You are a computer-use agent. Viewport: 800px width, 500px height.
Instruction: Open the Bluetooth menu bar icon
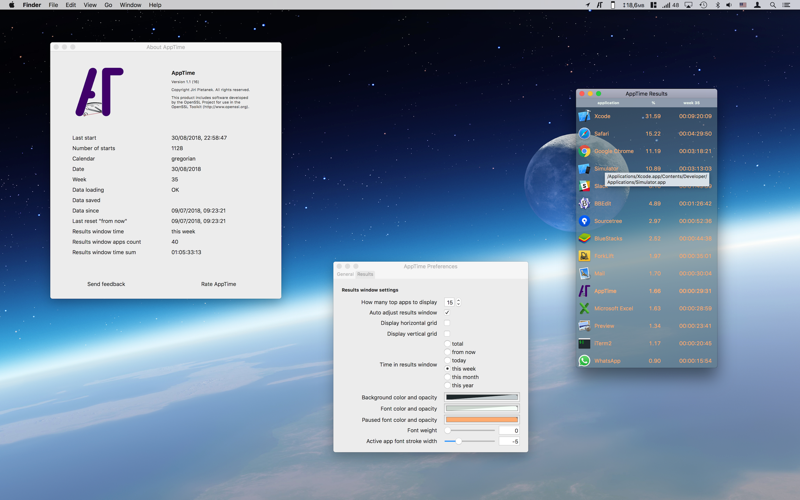point(717,5)
